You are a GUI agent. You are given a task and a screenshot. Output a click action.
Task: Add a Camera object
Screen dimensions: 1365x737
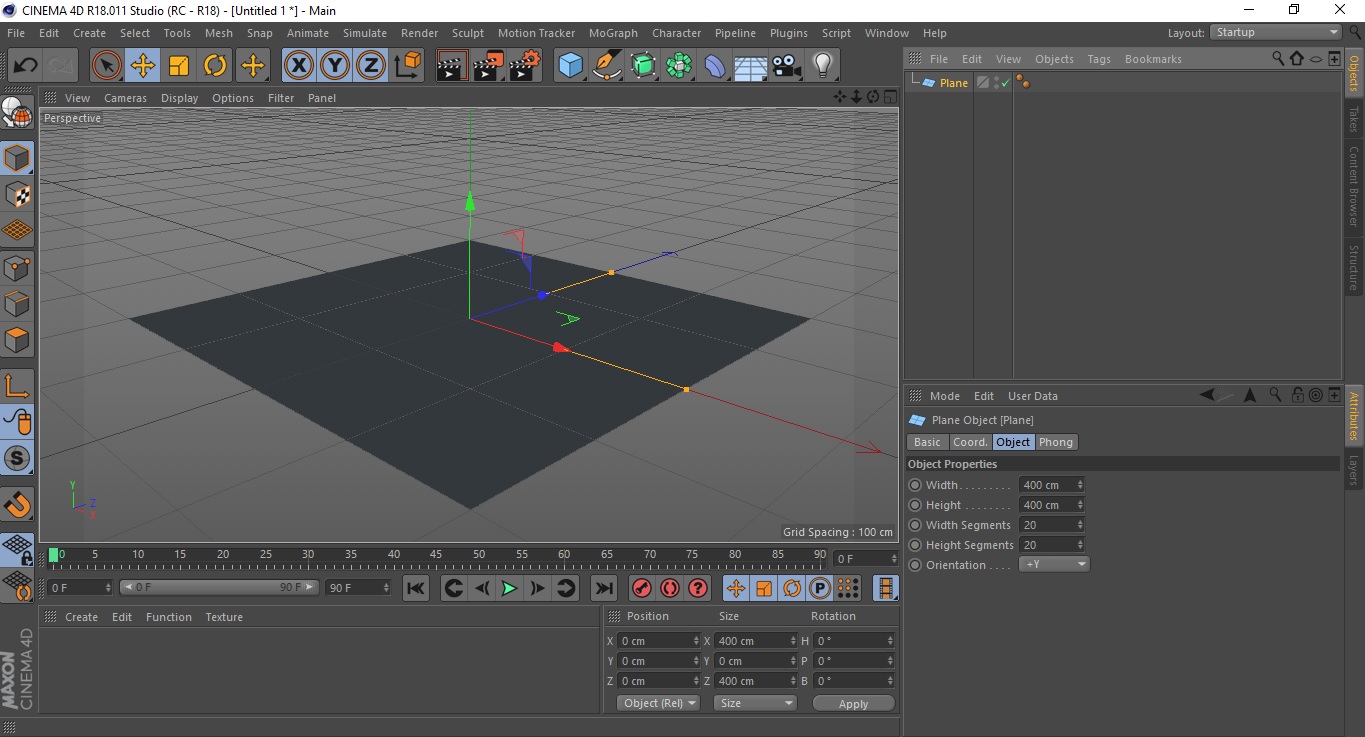[787, 66]
